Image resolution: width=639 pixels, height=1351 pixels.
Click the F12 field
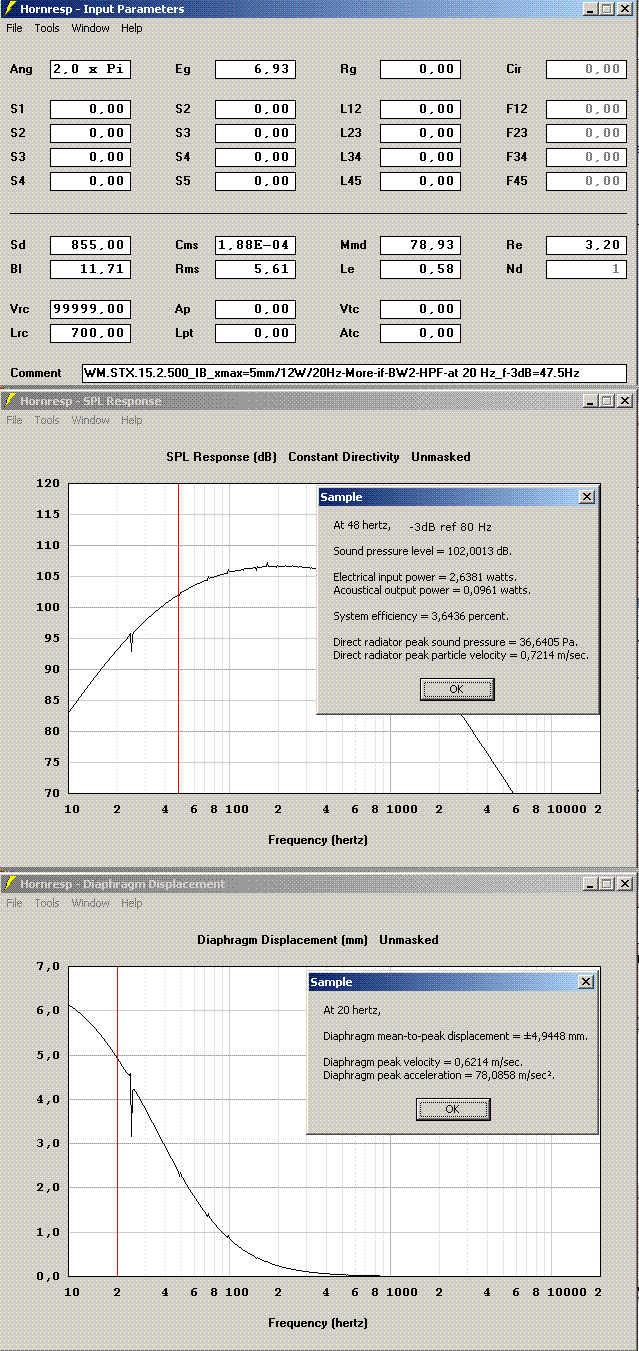(586, 109)
